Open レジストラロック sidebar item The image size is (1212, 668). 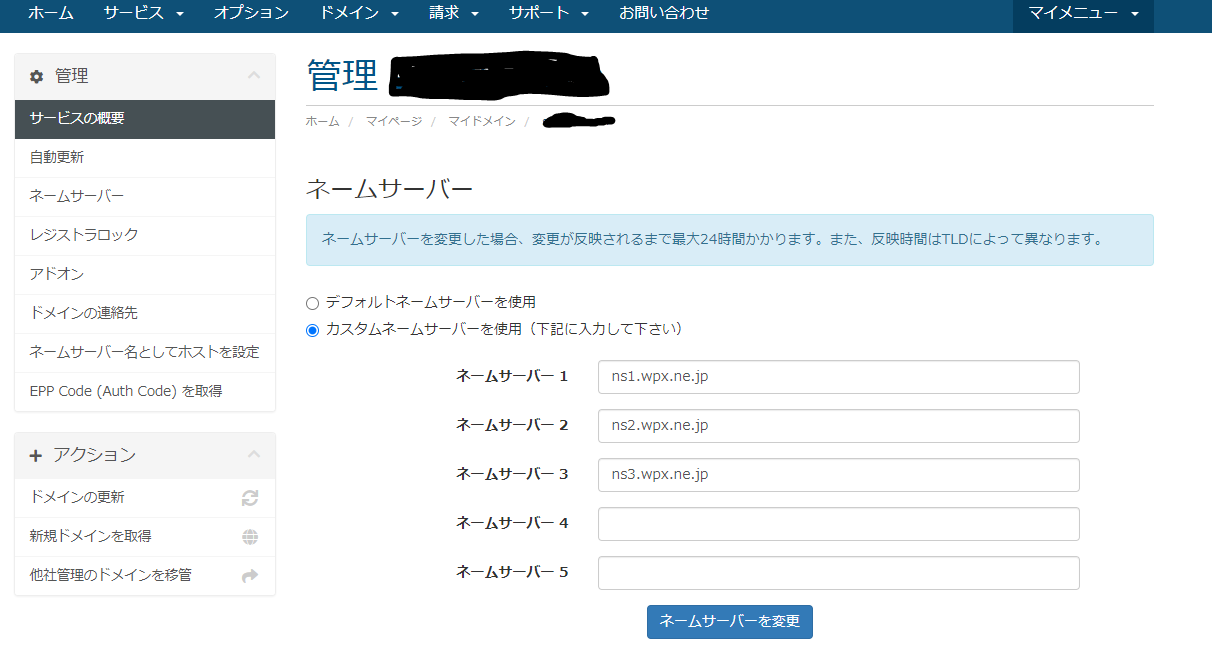click(145, 236)
